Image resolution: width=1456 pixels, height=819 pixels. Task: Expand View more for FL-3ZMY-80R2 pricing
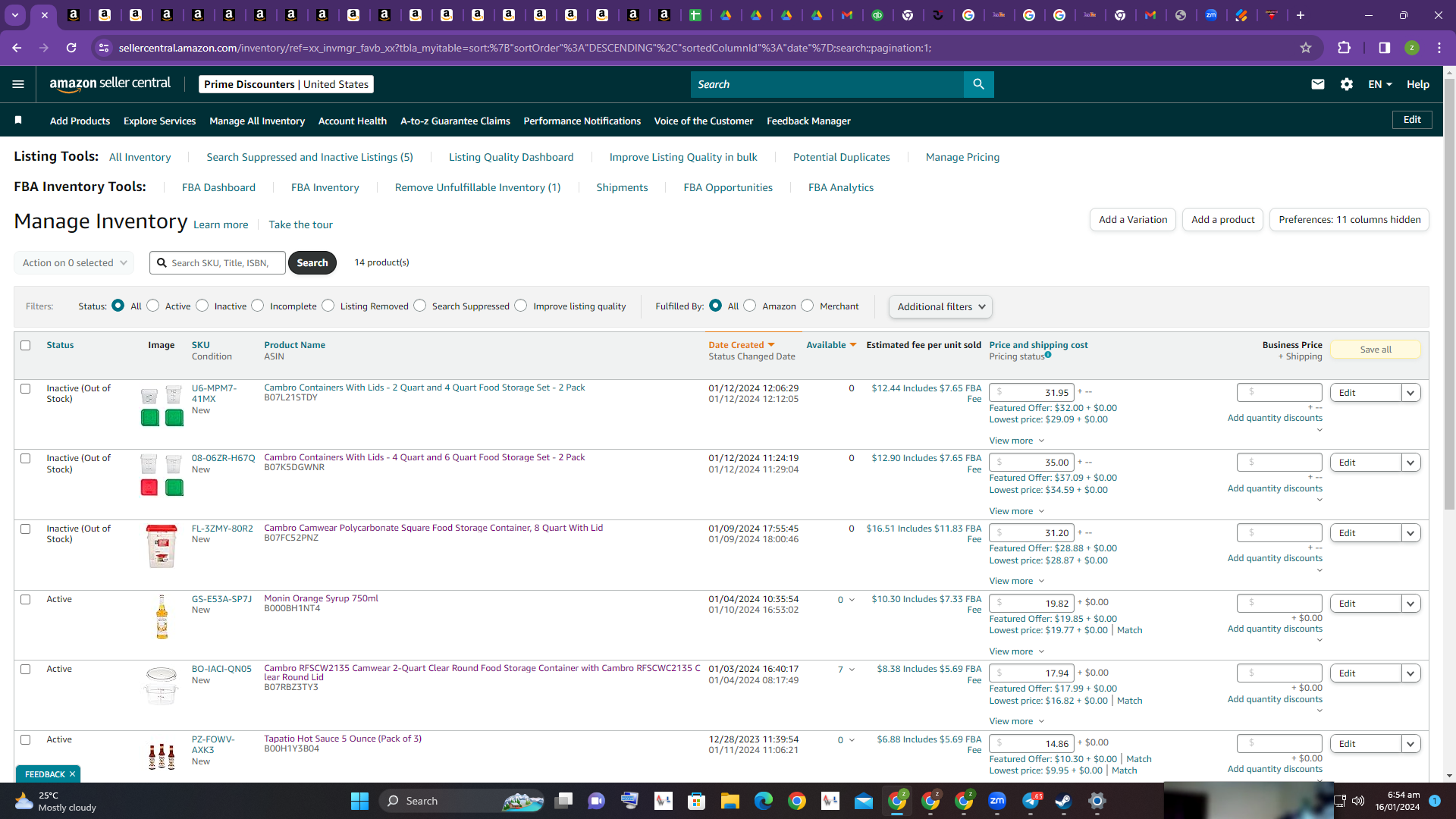click(x=1017, y=581)
